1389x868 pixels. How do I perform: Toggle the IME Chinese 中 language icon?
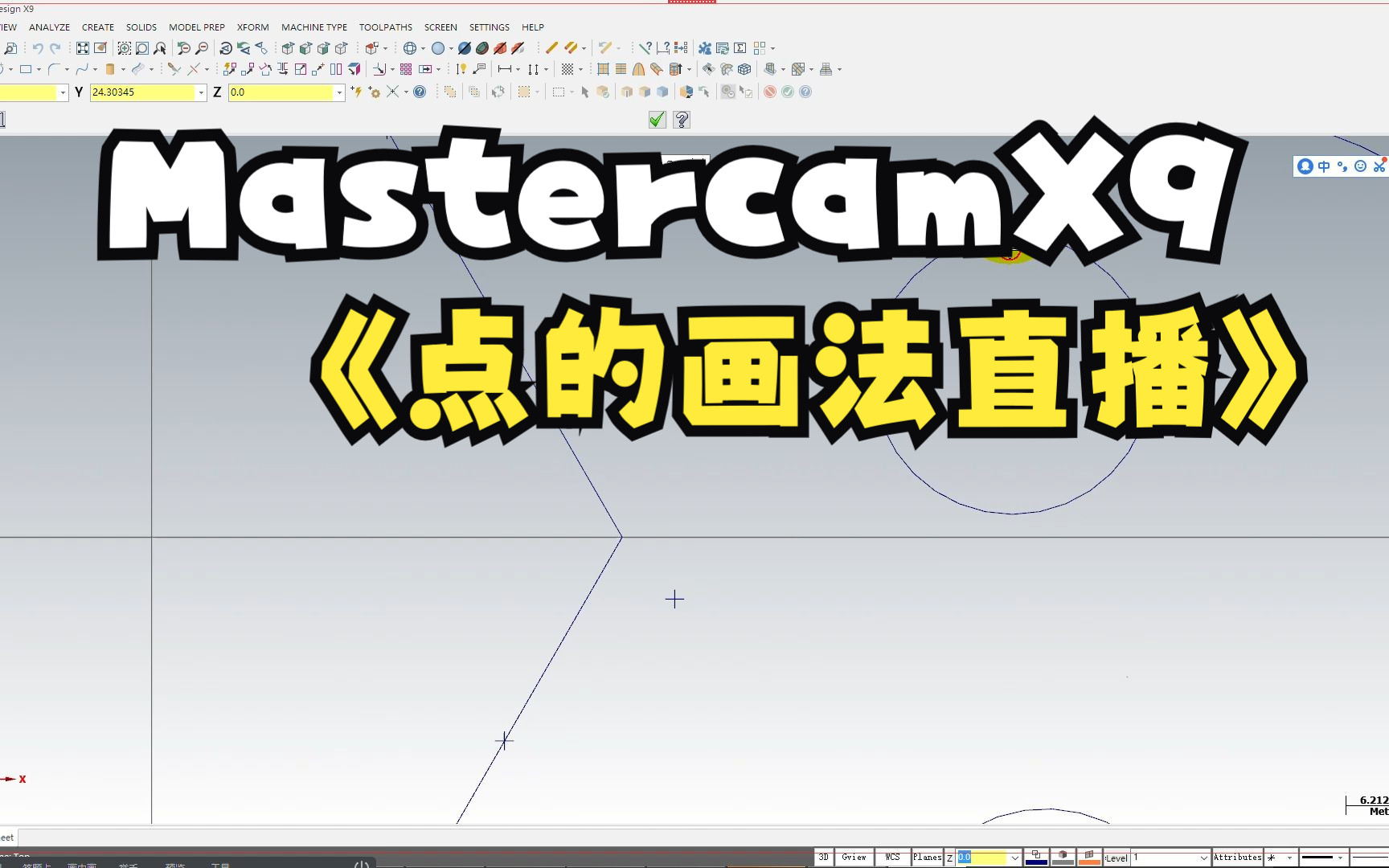tap(1324, 166)
